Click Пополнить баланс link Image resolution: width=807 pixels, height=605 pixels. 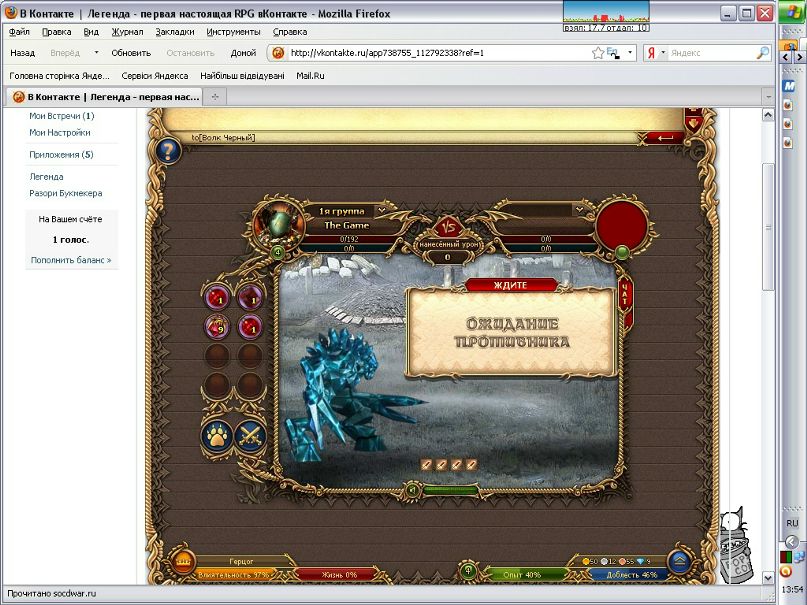point(71,260)
